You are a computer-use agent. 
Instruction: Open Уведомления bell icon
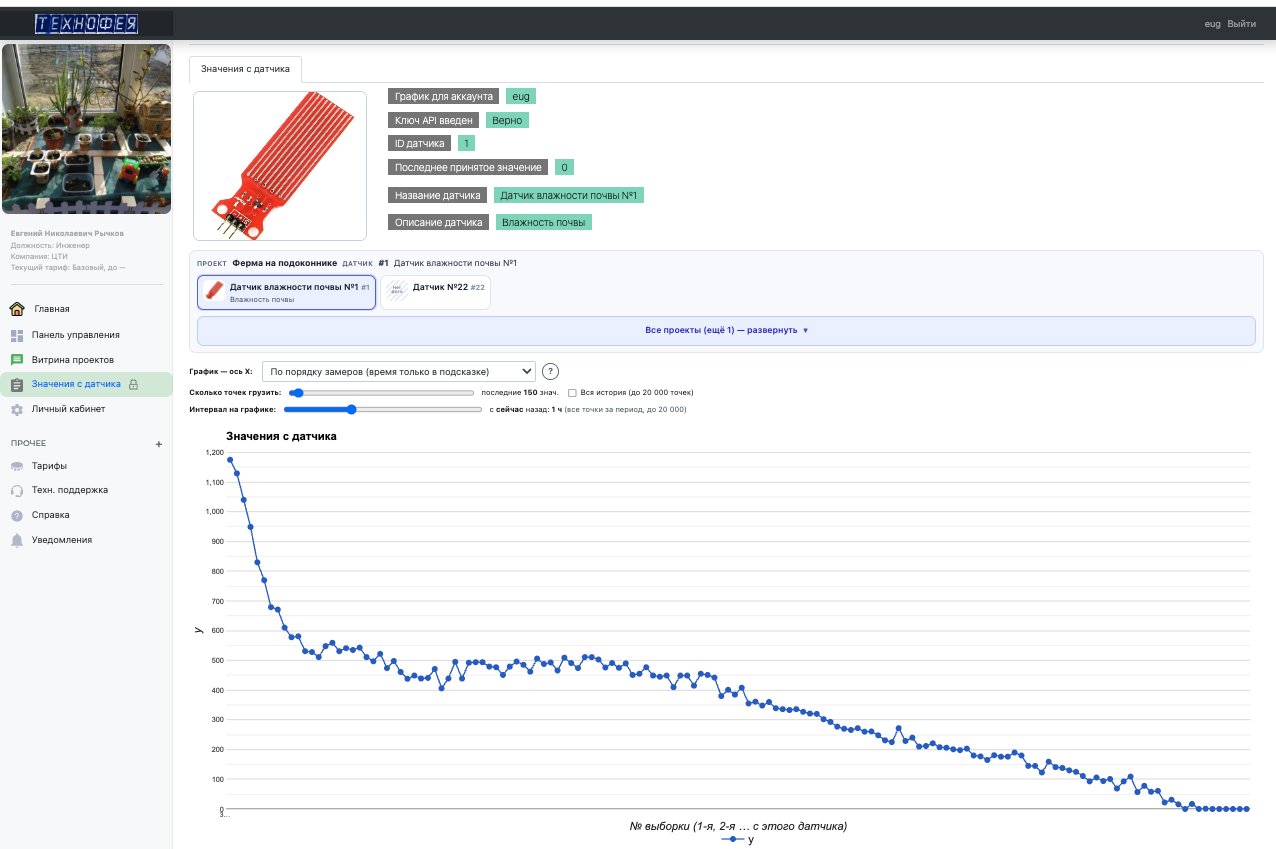click(17, 540)
